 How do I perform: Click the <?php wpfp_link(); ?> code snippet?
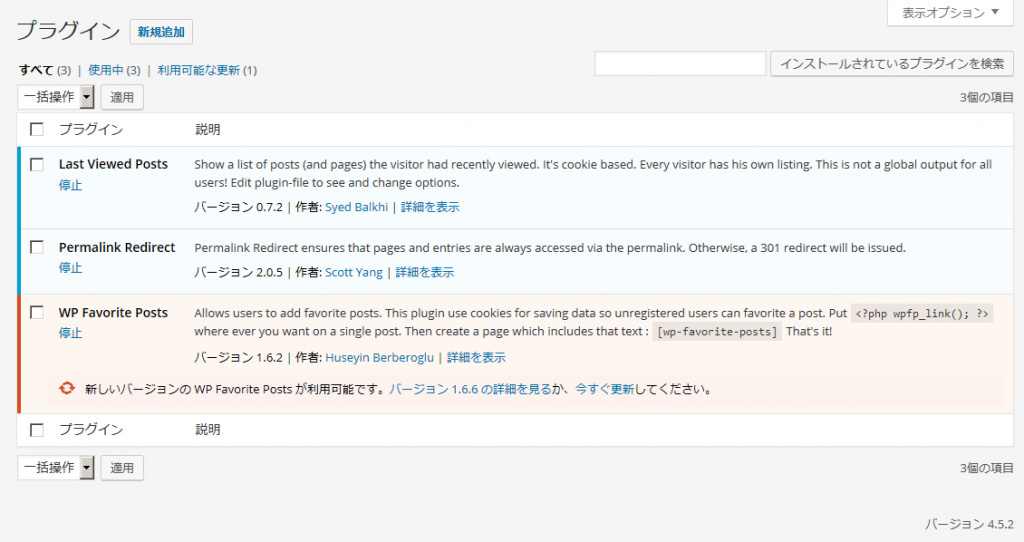click(922, 313)
